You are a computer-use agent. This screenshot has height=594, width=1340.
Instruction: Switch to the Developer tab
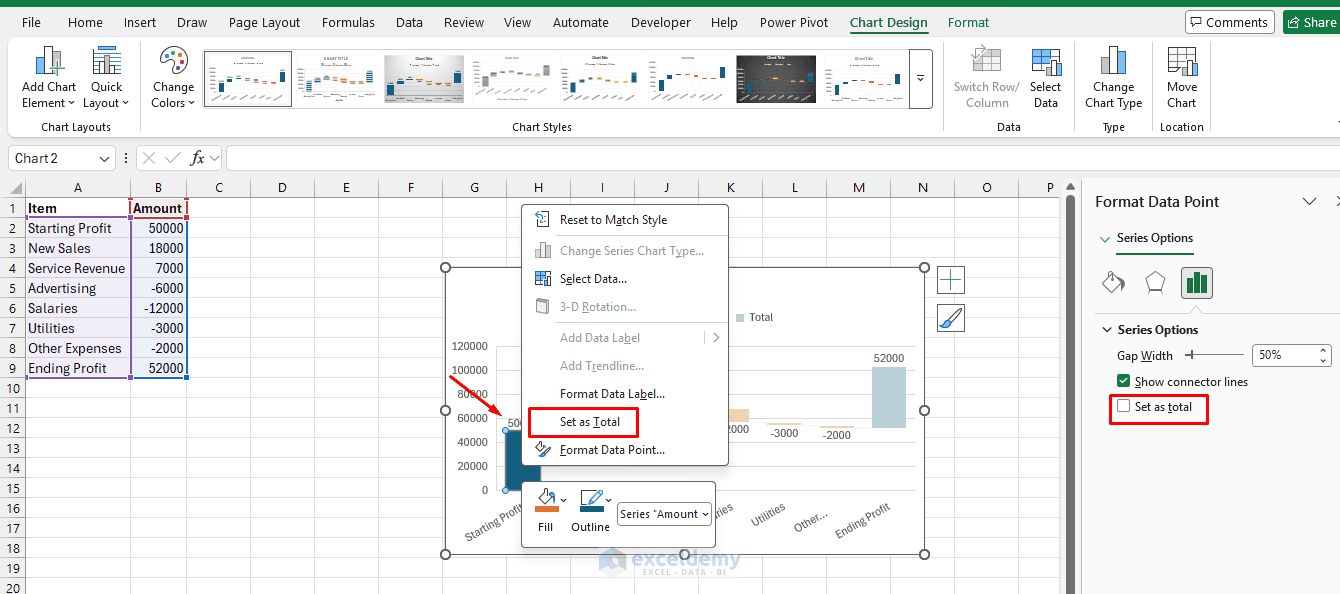(661, 22)
